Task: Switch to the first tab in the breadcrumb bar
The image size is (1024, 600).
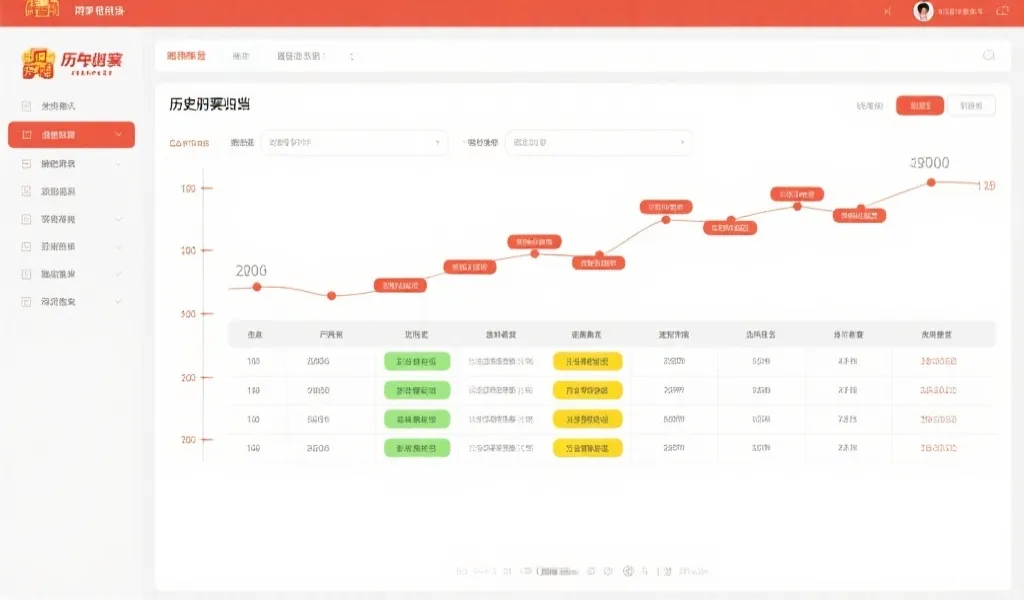Action: tap(185, 57)
